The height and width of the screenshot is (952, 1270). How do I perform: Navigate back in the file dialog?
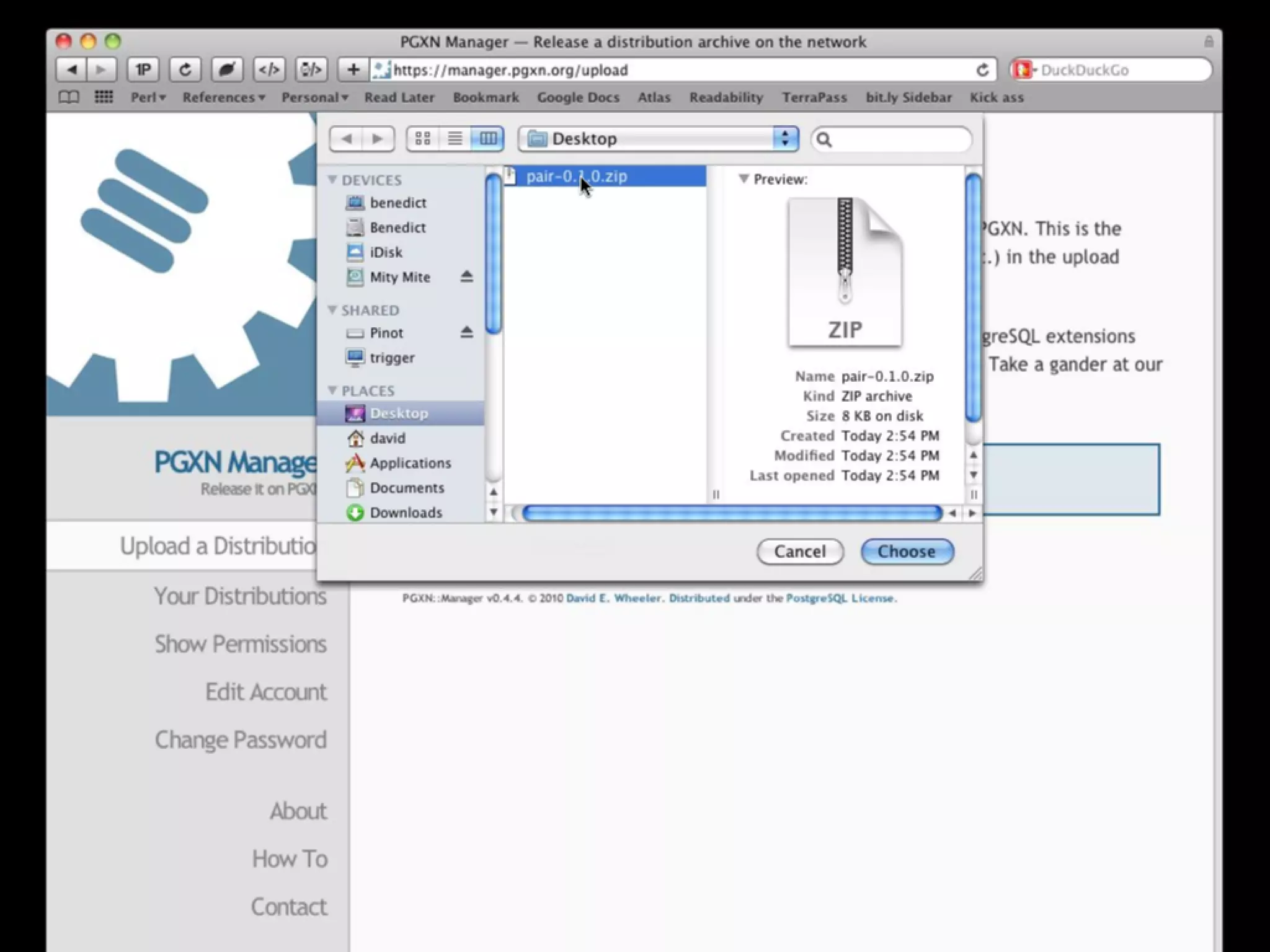346,139
